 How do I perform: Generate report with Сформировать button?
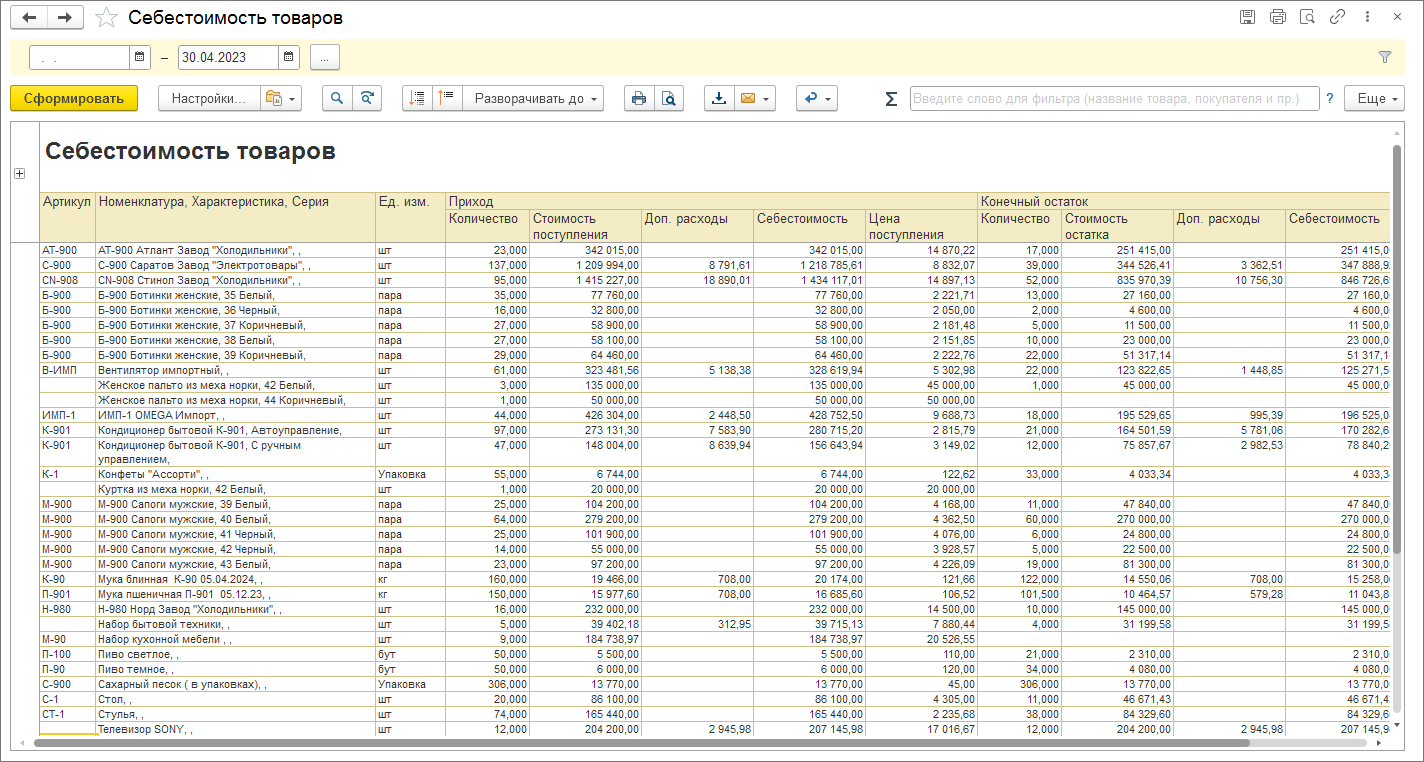click(x=74, y=98)
